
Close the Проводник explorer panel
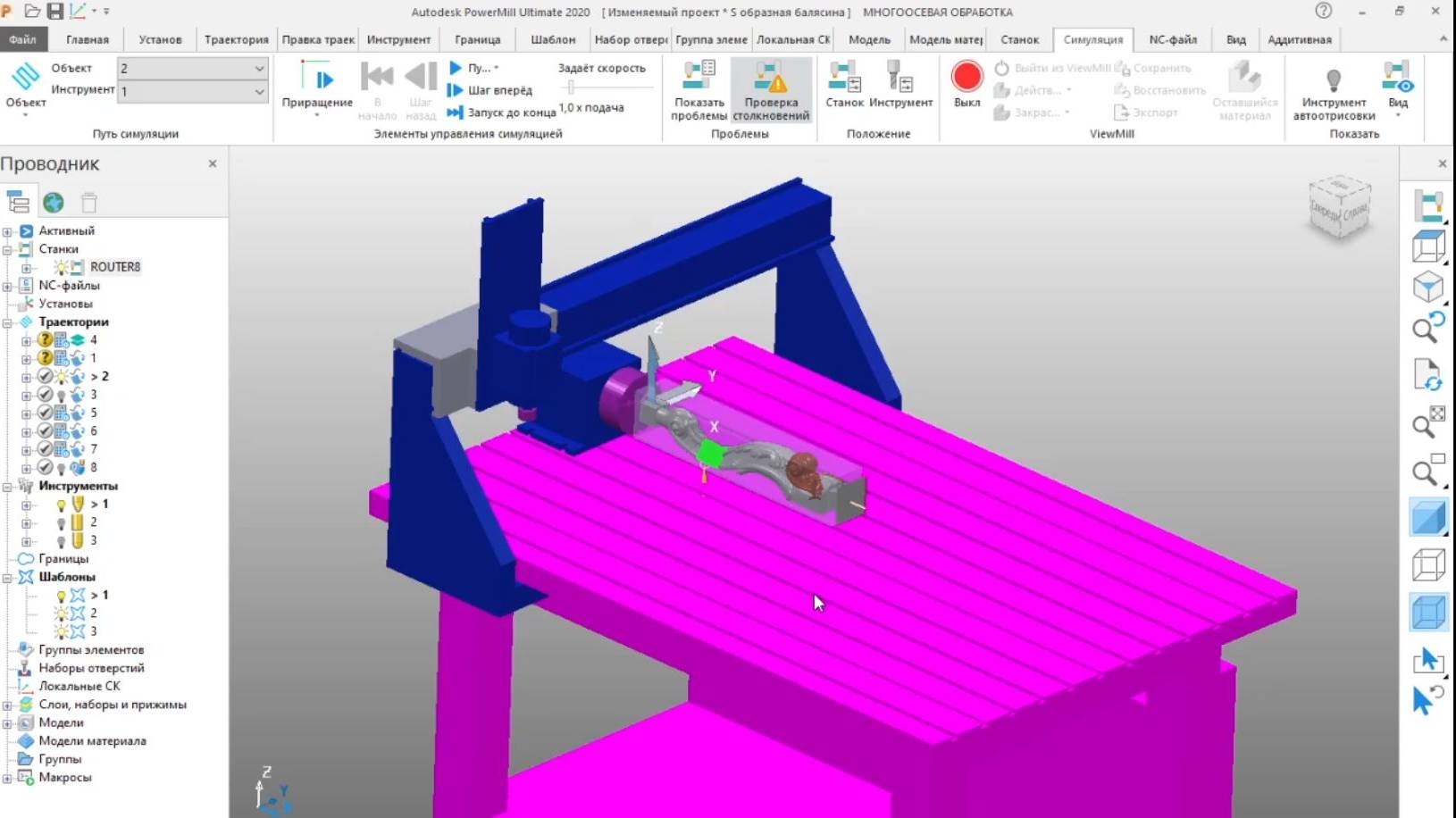click(213, 163)
